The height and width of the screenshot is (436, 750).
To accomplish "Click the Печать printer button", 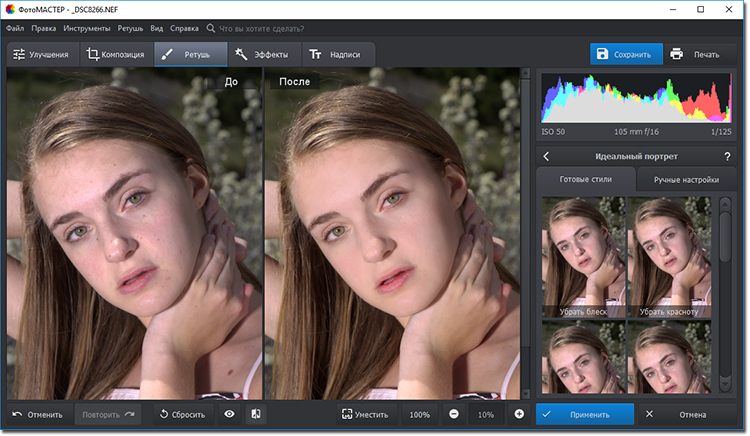I will pos(695,54).
